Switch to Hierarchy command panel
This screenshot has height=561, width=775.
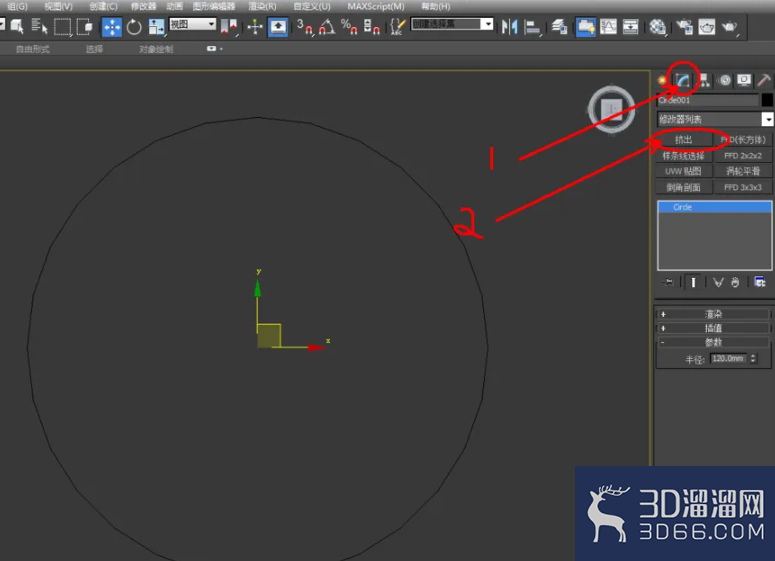point(704,80)
